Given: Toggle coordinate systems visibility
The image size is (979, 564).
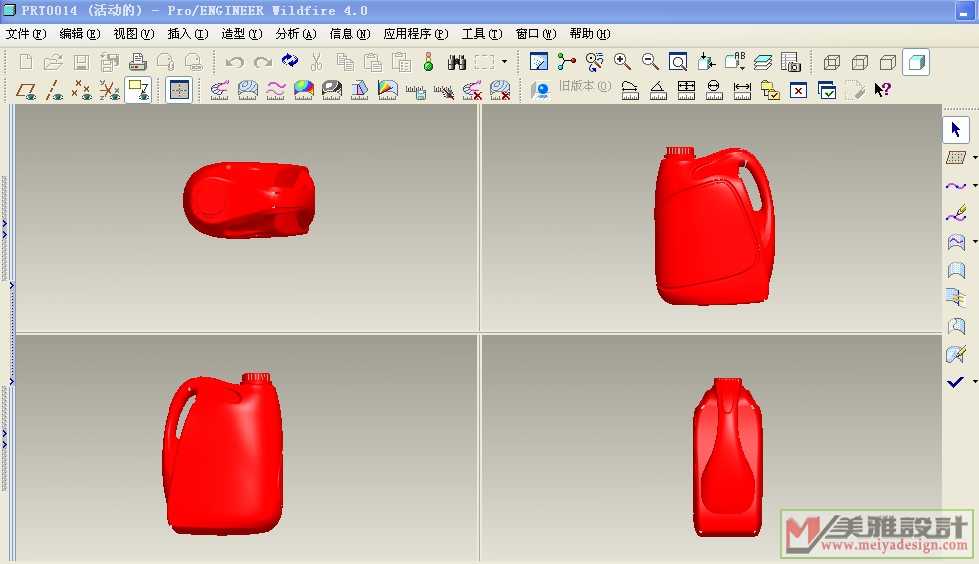Looking at the screenshot, I should [x=110, y=91].
